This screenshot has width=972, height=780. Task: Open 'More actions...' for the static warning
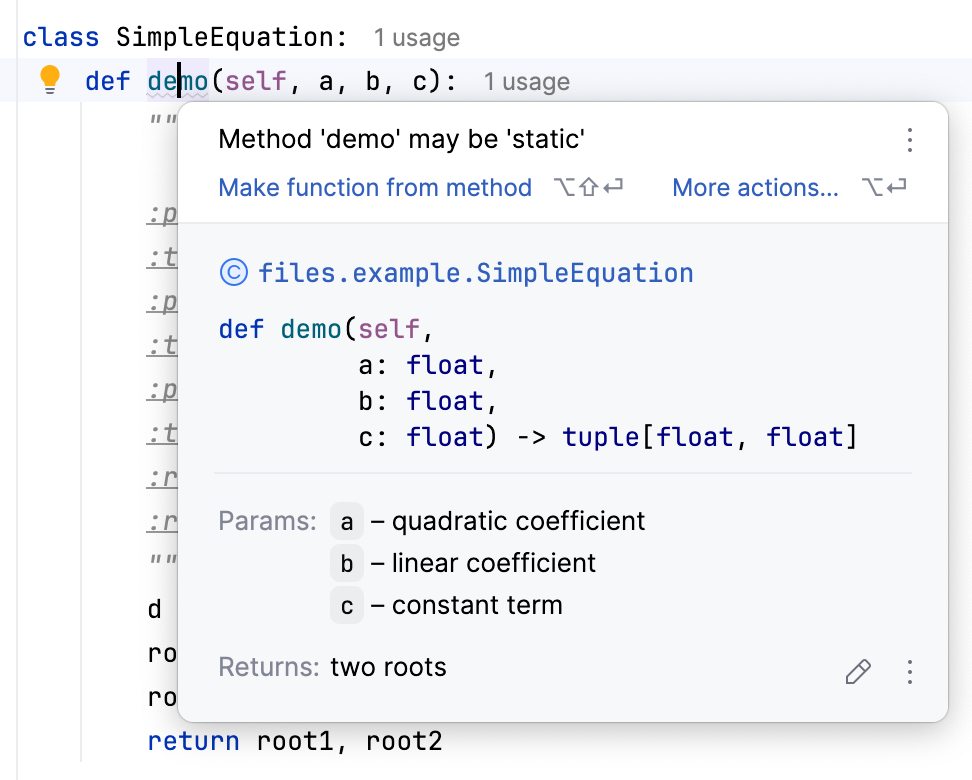755,187
